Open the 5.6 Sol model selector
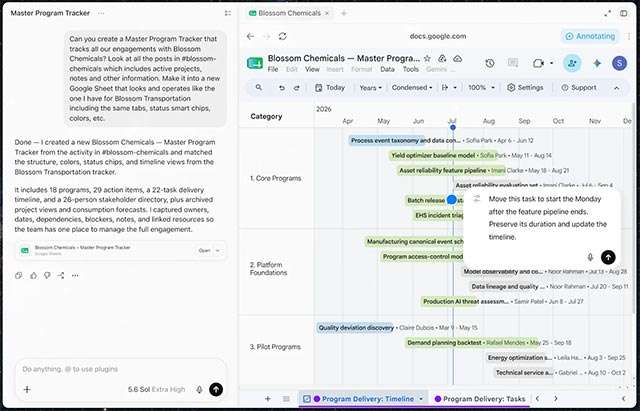The width and height of the screenshot is (640, 411). (156, 389)
